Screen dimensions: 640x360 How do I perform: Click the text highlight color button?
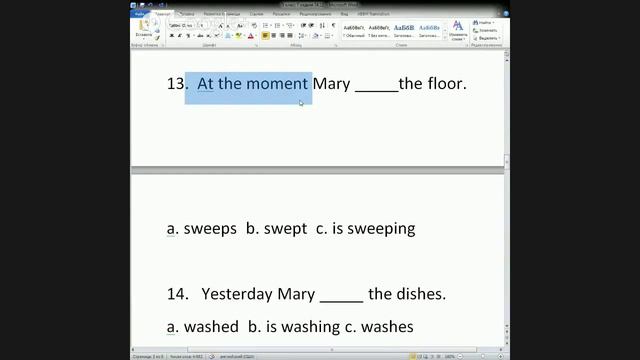coord(239,36)
